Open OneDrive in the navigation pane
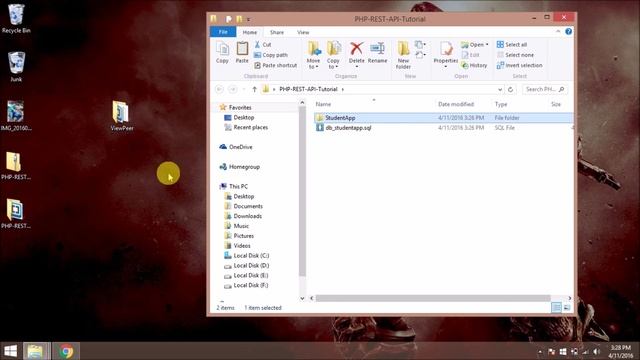 [x=240, y=147]
